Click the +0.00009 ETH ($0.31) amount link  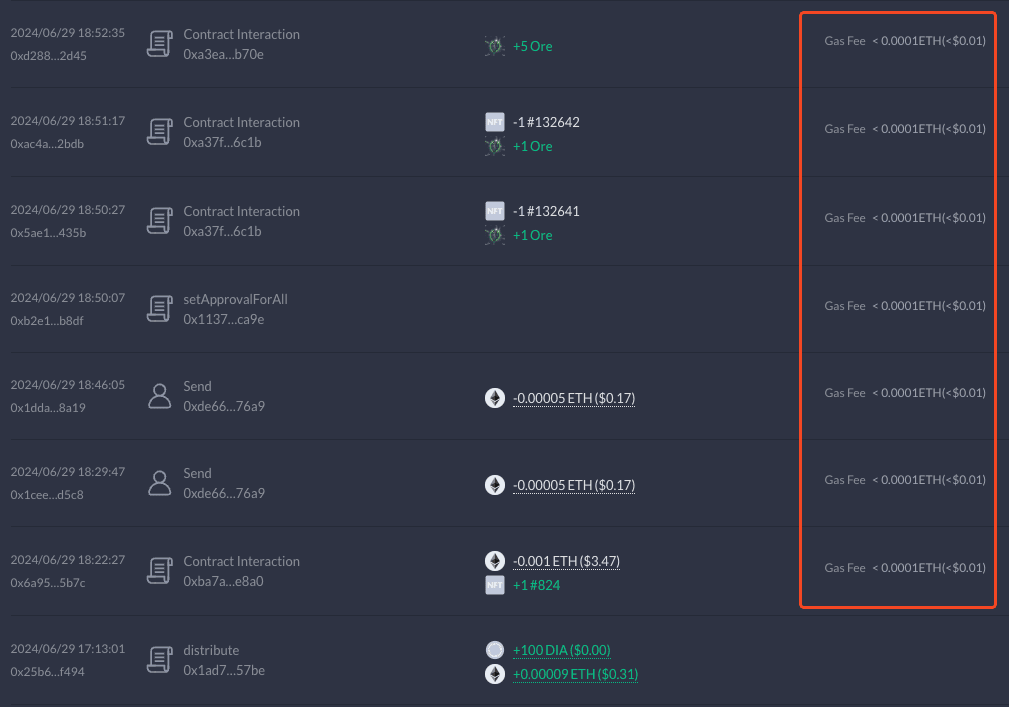click(575, 674)
